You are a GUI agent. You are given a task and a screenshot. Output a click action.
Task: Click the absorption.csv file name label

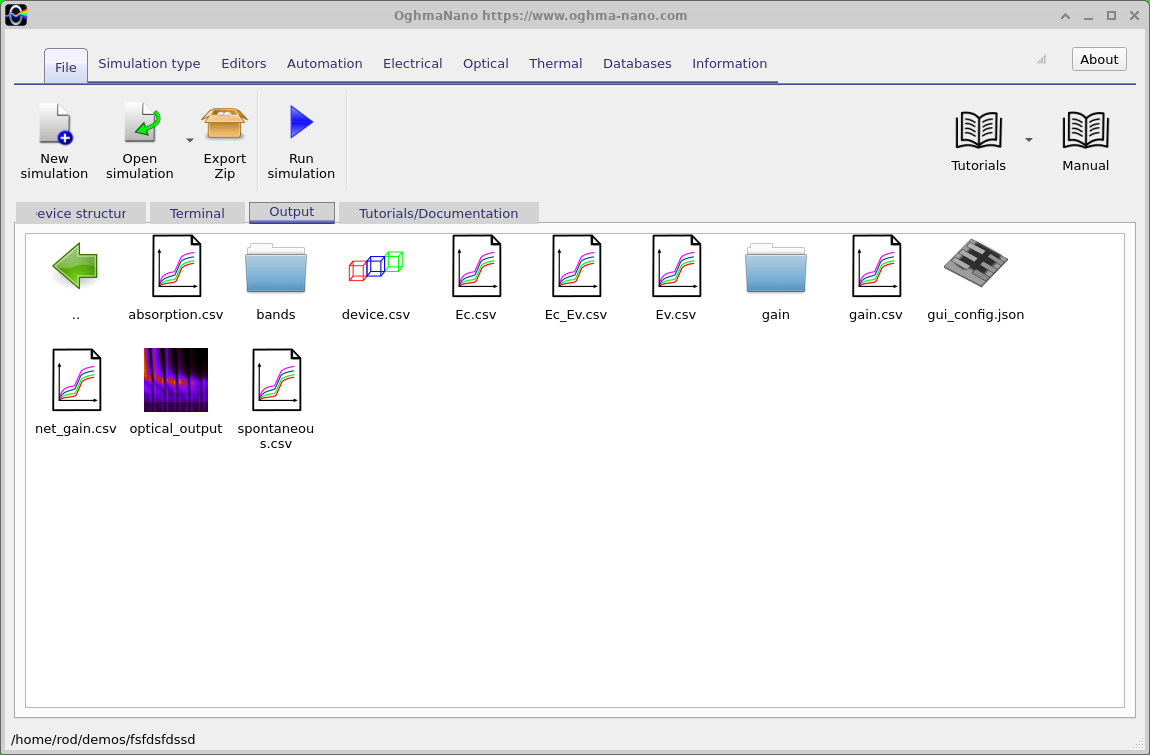176,315
